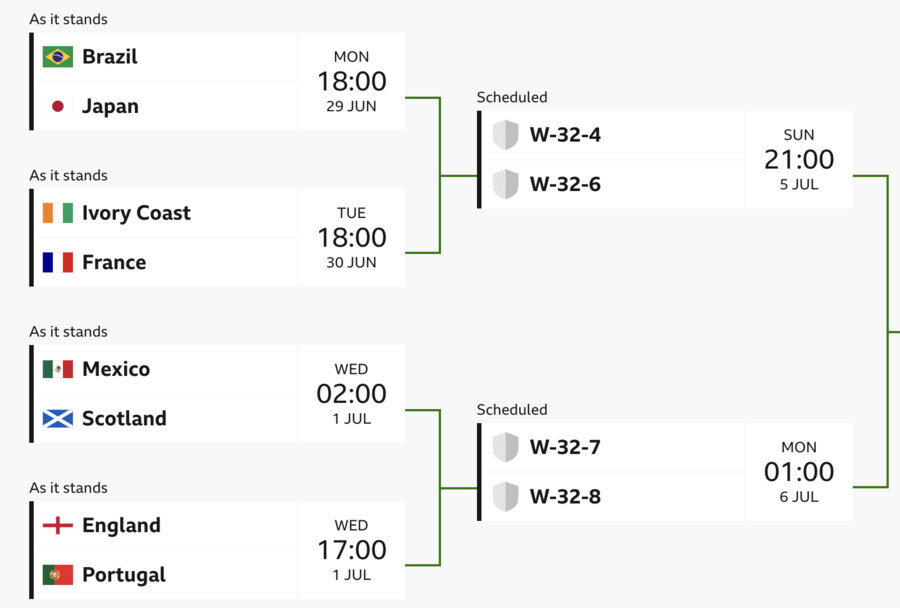The image size is (900, 608).
Task: Click the France tricolour flag icon
Action: pyautogui.click(x=57, y=262)
